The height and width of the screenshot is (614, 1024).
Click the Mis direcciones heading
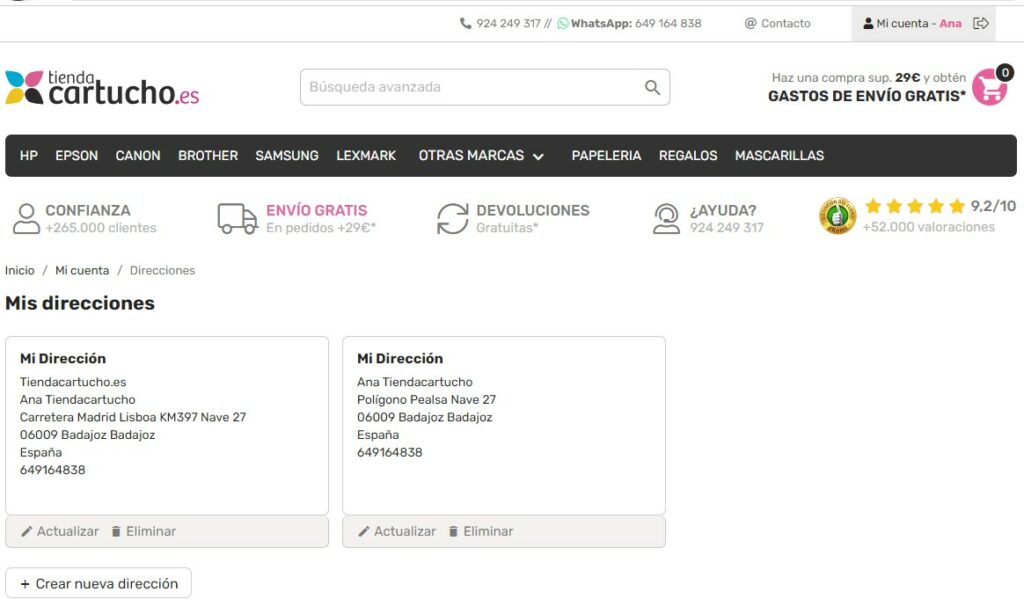[x=80, y=303]
